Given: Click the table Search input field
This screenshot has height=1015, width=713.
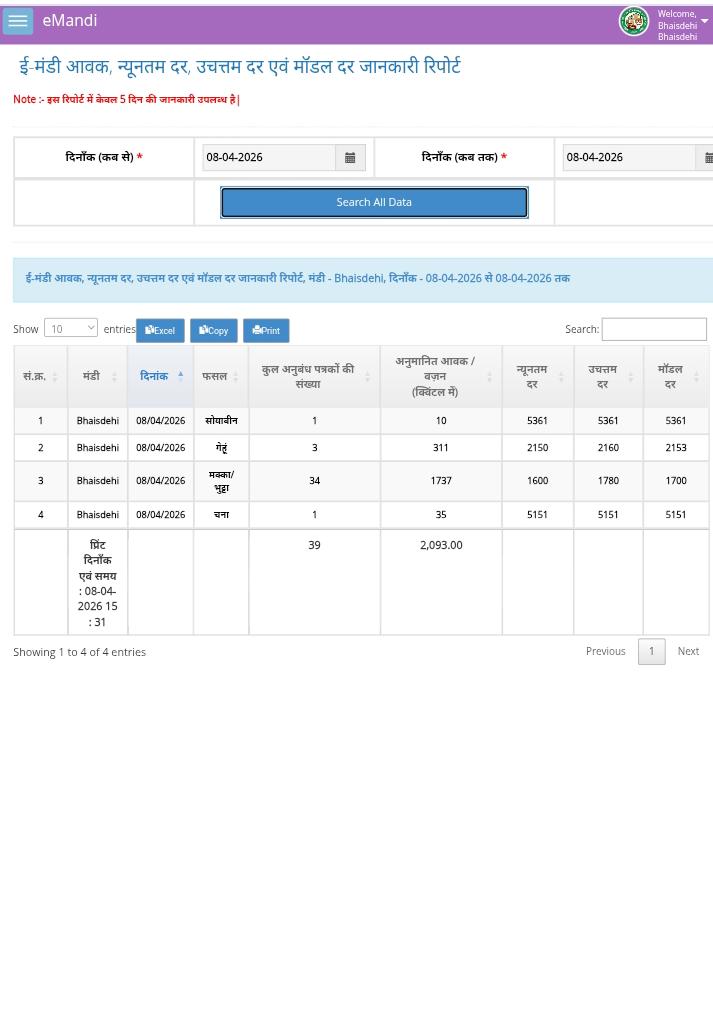Looking at the screenshot, I should 653,329.
